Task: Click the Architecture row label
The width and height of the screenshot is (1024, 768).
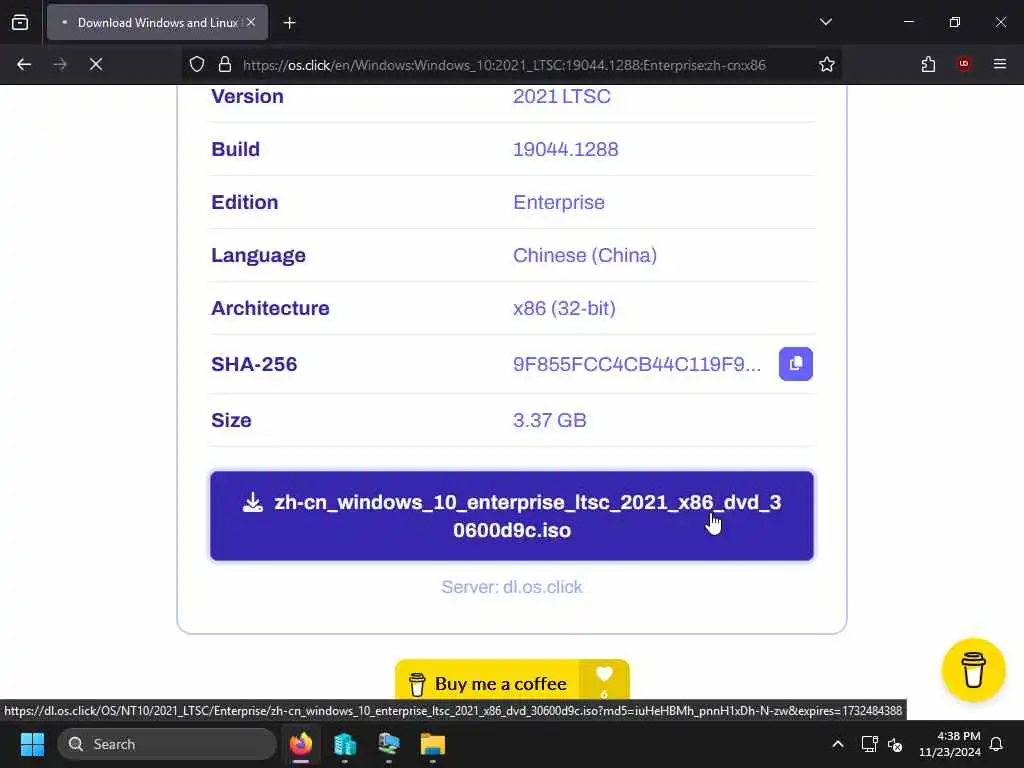Action: pos(270,308)
